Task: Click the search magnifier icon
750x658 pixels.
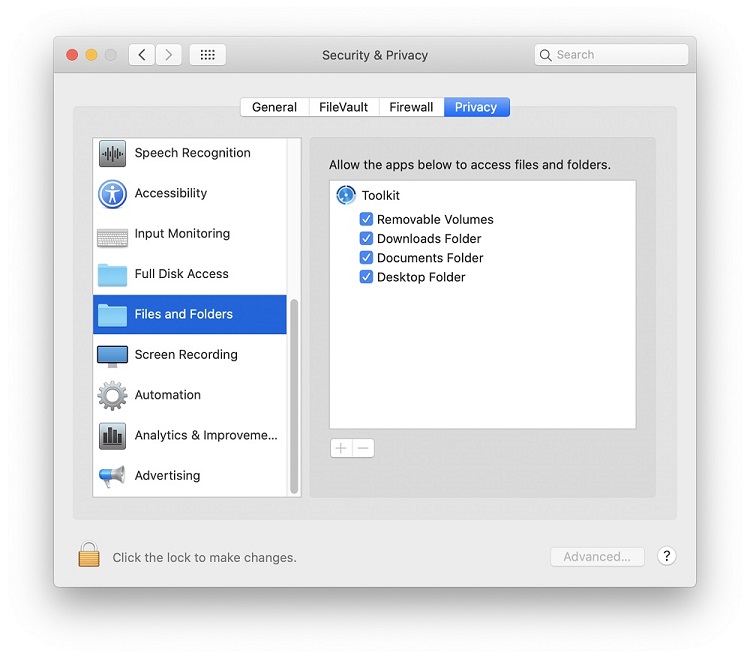Action: [545, 55]
